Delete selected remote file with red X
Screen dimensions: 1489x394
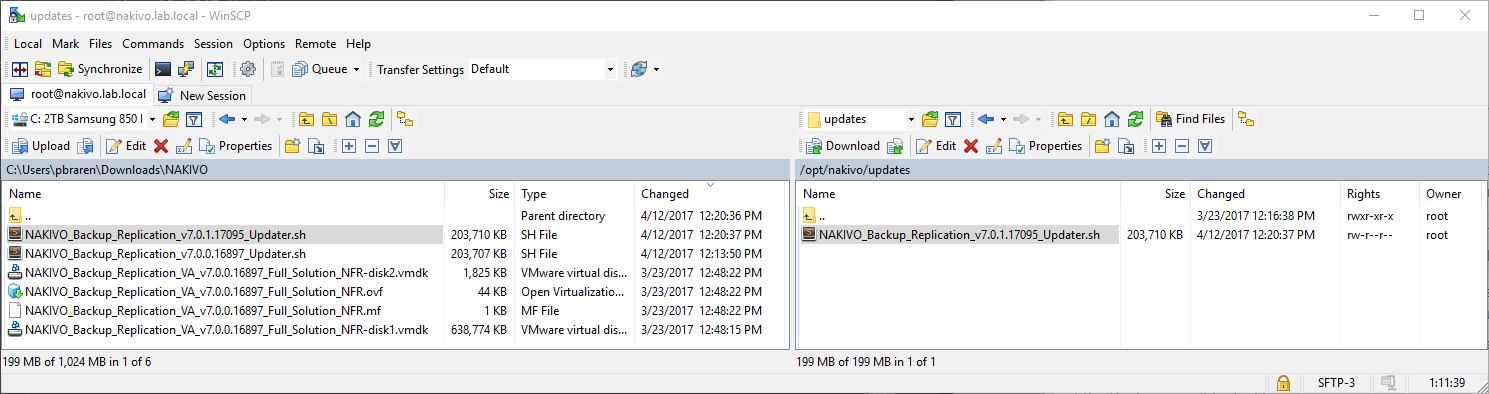coord(970,146)
